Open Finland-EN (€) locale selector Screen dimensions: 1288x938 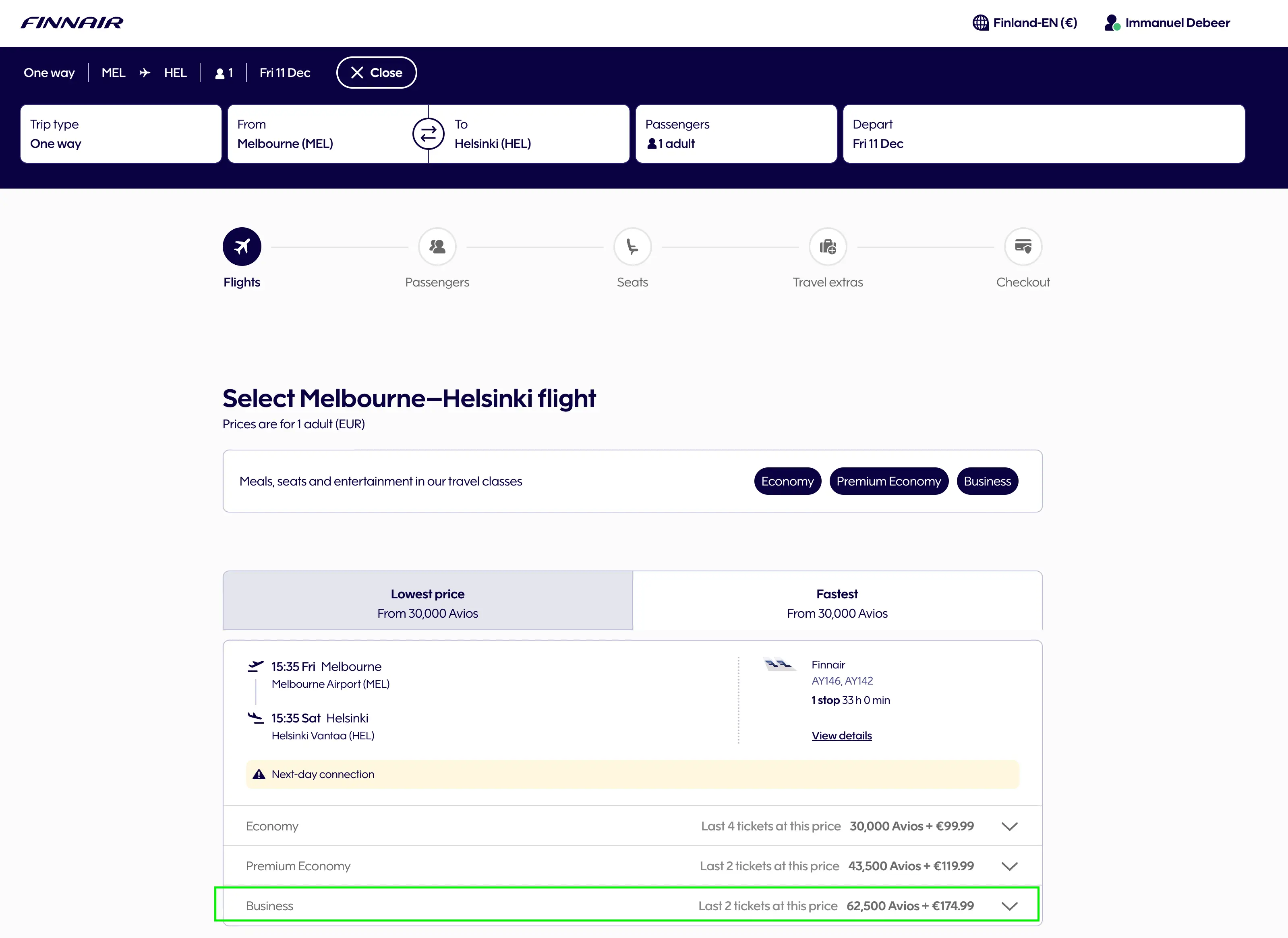(x=1025, y=23)
